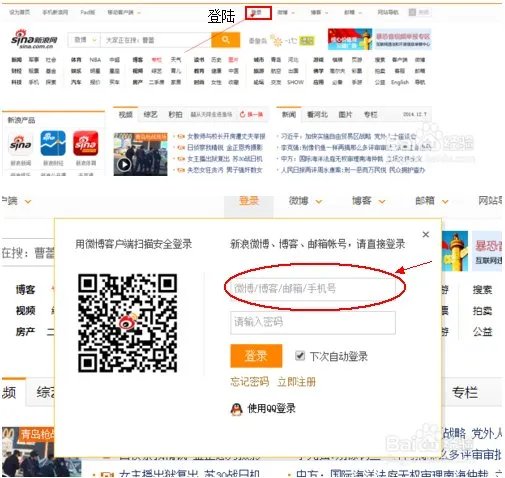
Task: Click the orange magnifier search button
Action: pos(226,40)
